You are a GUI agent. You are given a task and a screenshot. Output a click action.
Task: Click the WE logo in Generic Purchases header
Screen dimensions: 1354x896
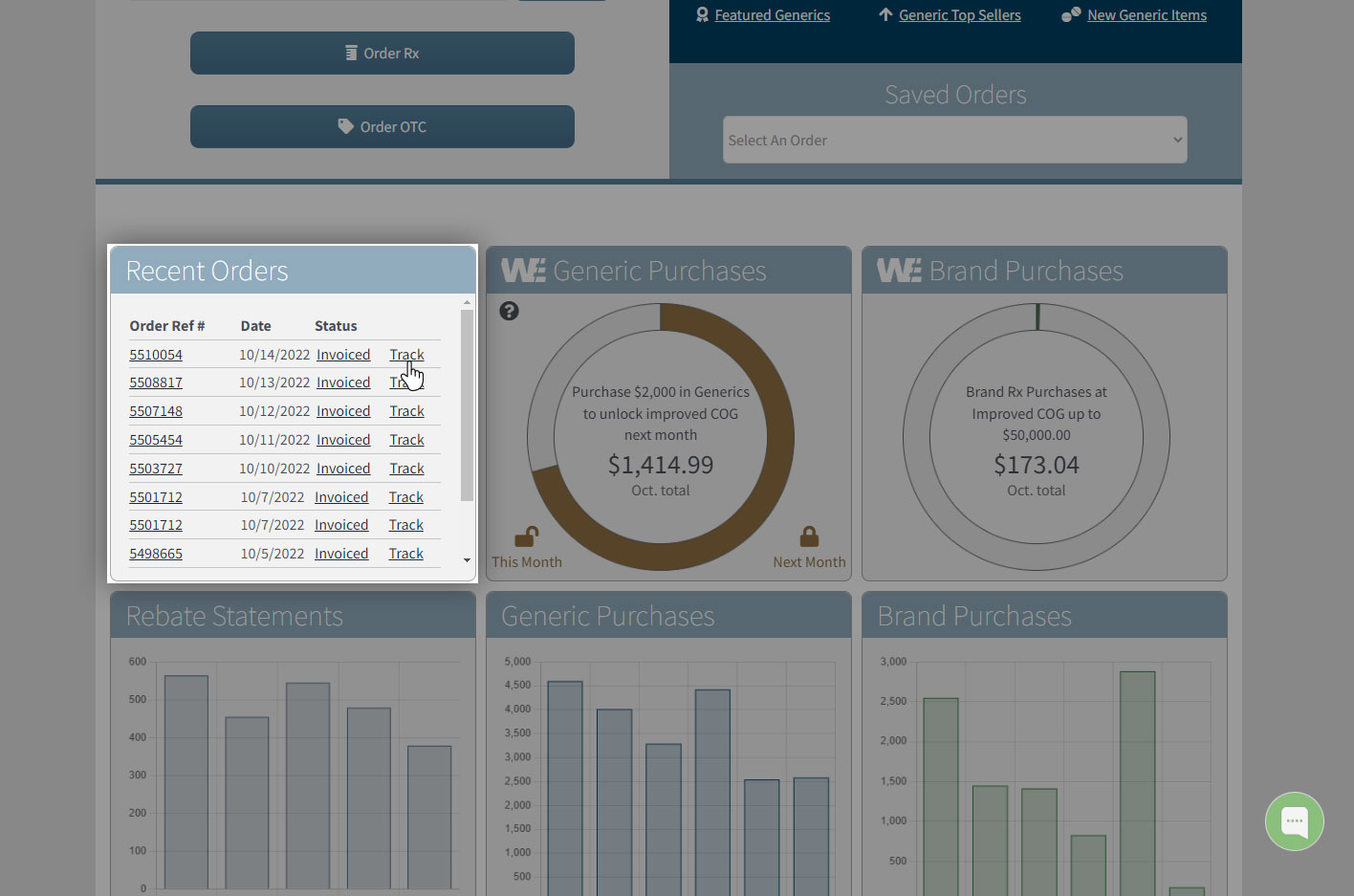(523, 271)
